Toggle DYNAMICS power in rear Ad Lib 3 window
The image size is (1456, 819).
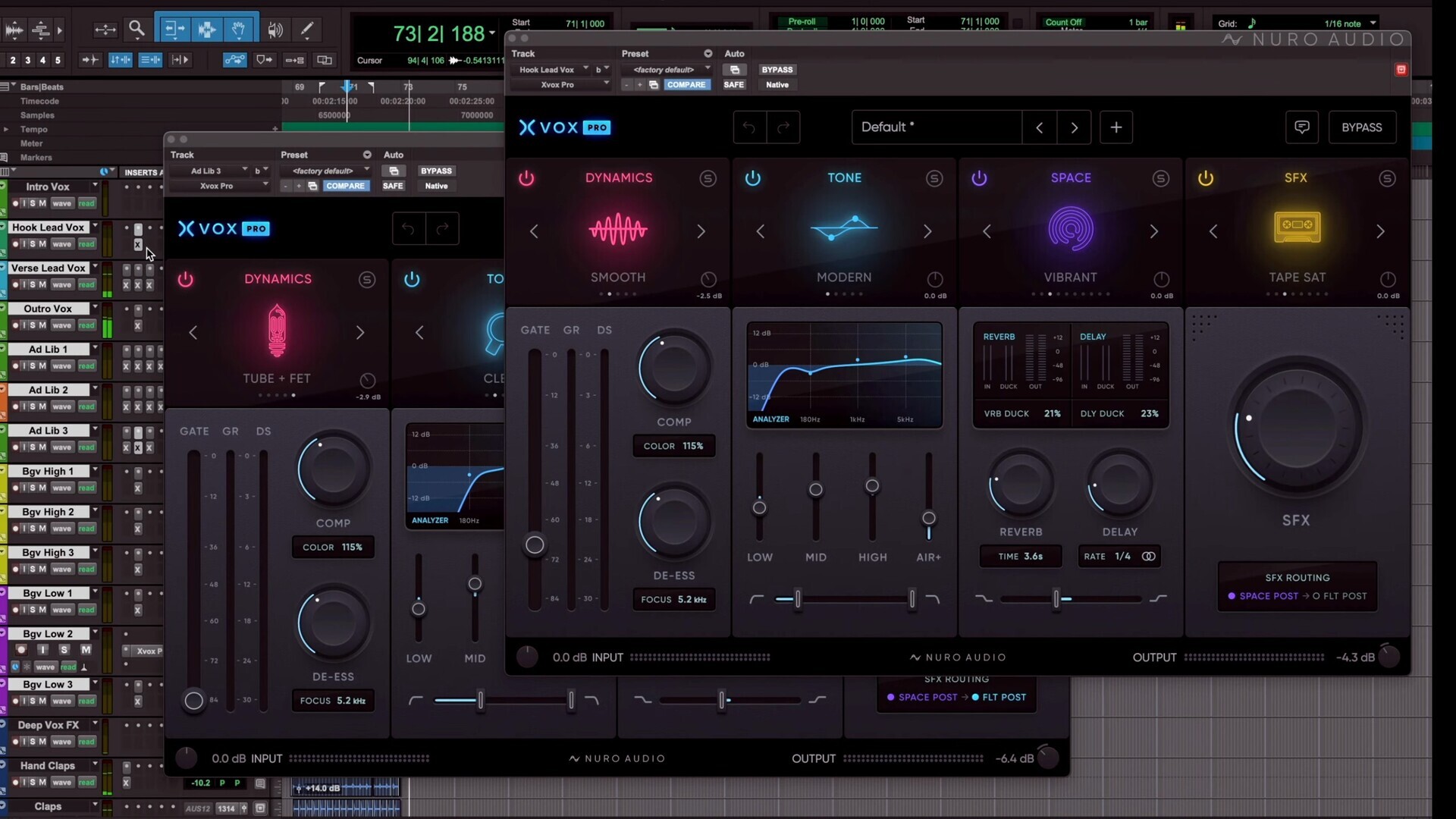[185, 279]
